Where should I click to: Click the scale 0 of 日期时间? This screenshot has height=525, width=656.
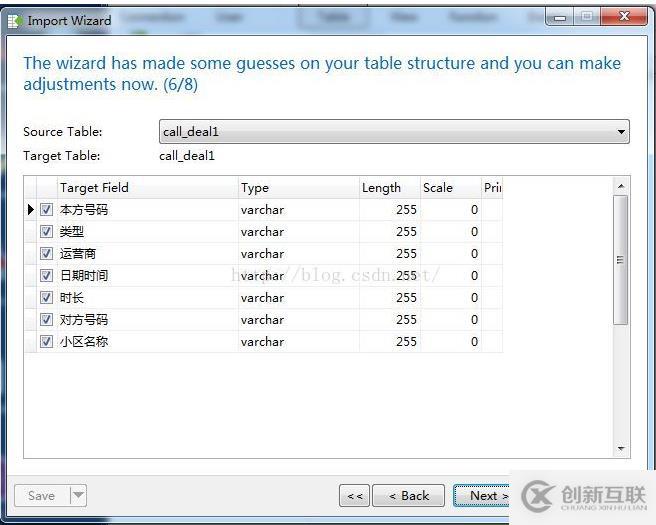pyautogui.click(x=474, y=276)
